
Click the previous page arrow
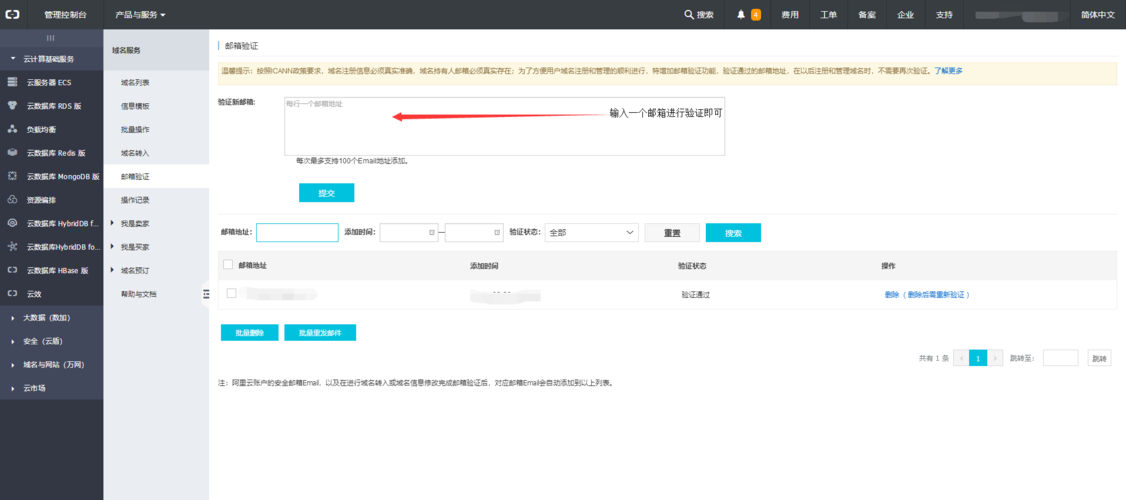click(961, 358)
